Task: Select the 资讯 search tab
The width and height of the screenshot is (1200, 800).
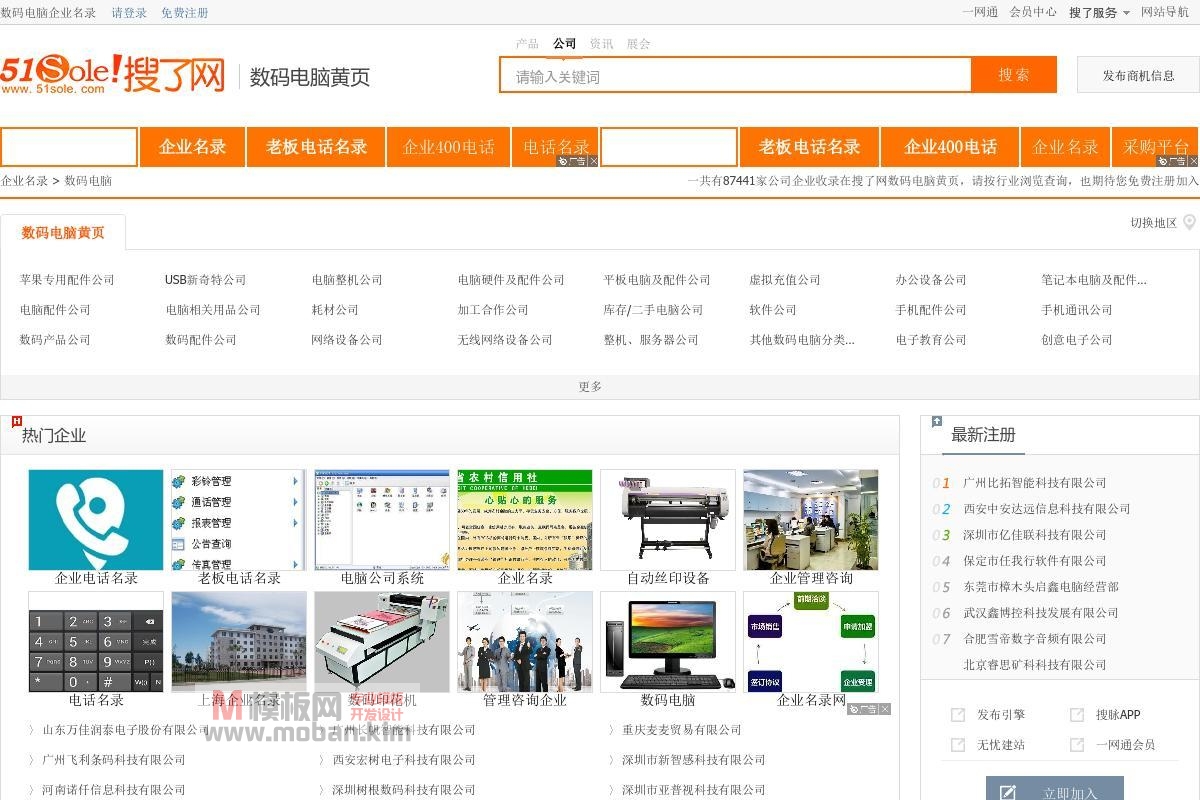Action: click(601, 44)
